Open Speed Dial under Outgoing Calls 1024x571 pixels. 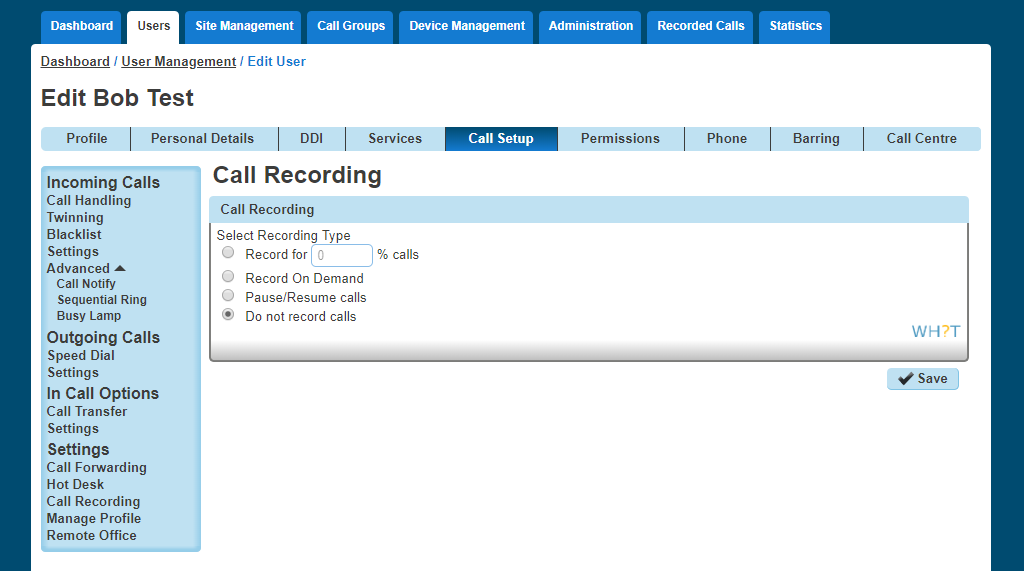coord(81,355)
